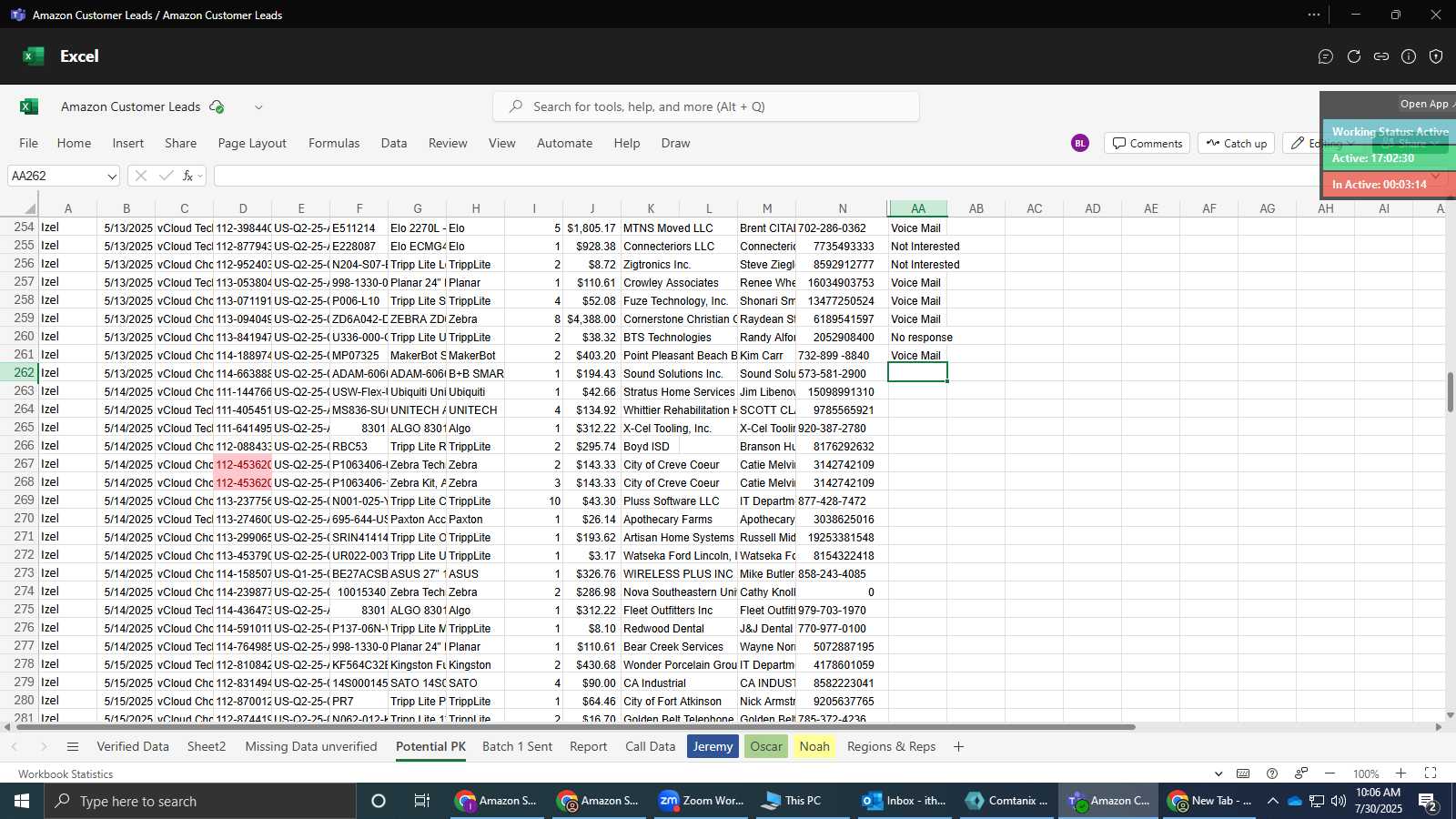Open Task View on the taskbar
Screen dimensions: 1456x819
421,801
